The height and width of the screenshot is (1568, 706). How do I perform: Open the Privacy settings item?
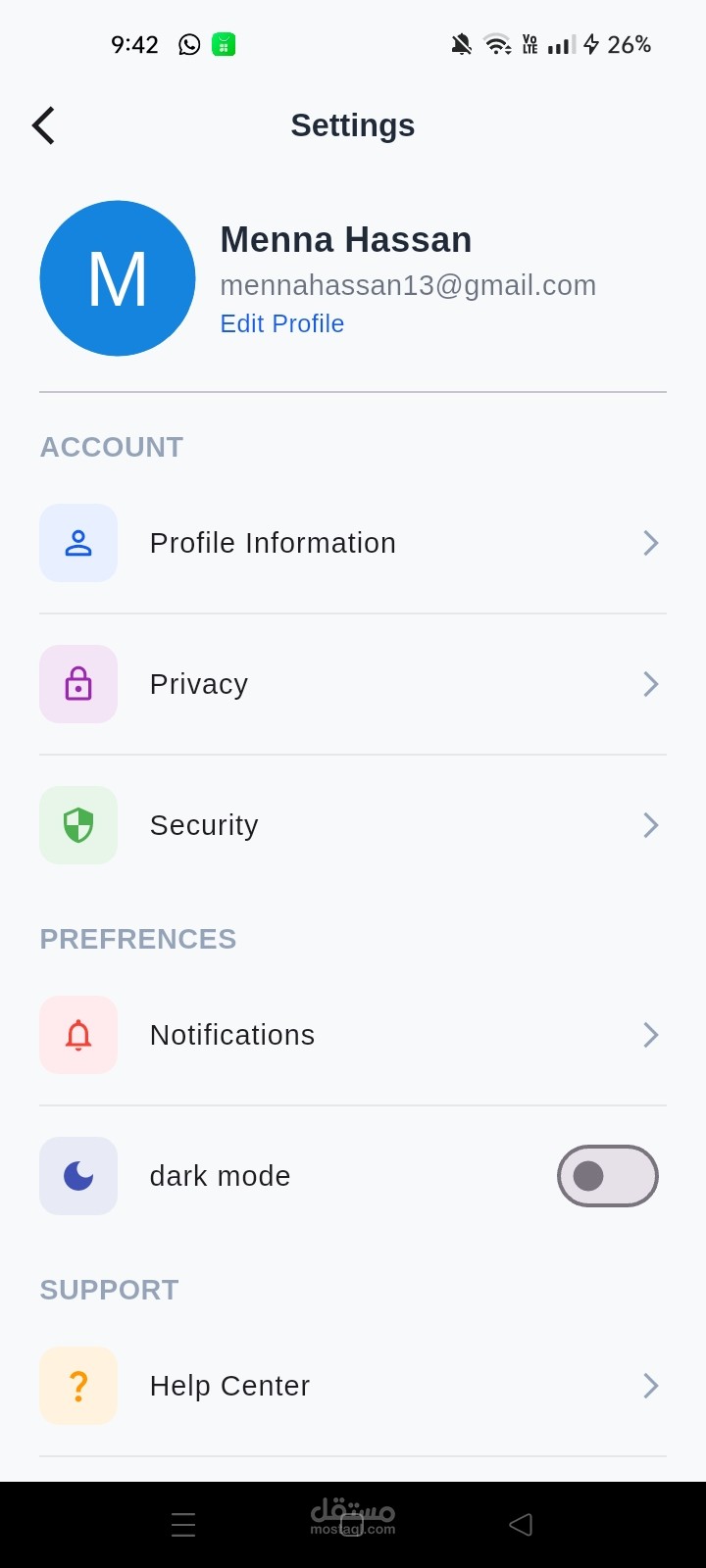coord(199,684)
